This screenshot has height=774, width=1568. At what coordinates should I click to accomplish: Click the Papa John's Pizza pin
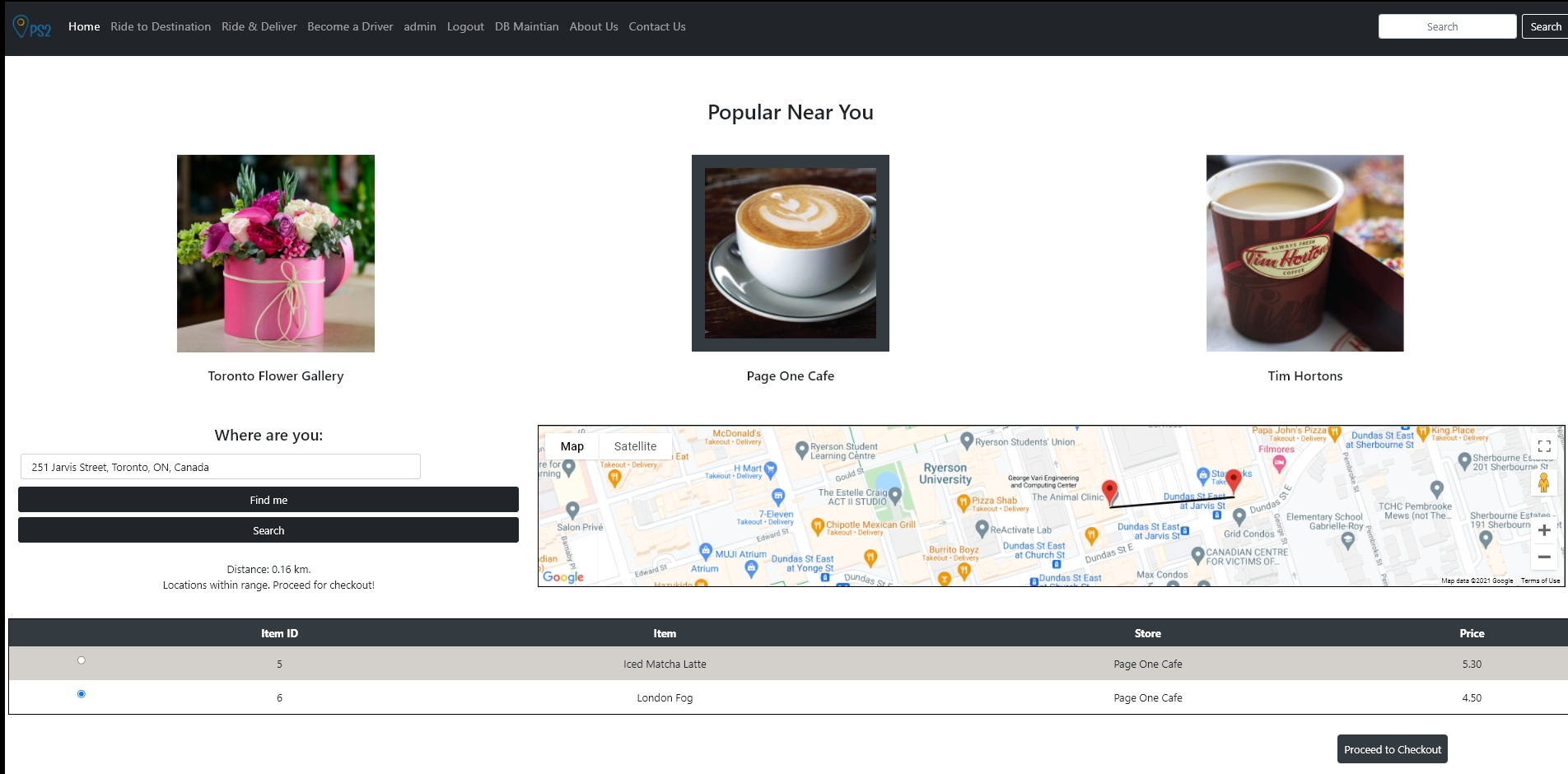point(1335,433)
